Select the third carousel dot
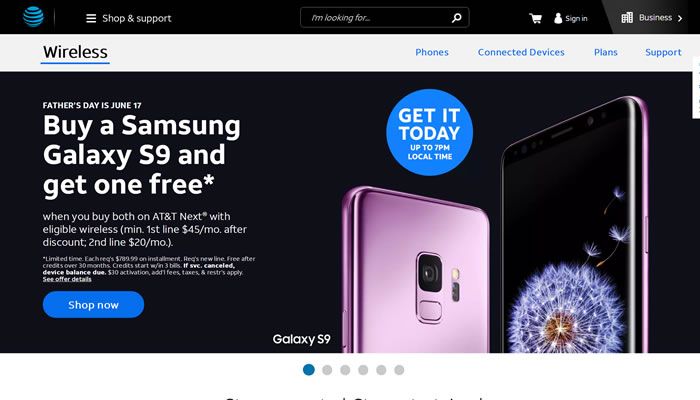700x400 pixels. (x=345, y=370)
